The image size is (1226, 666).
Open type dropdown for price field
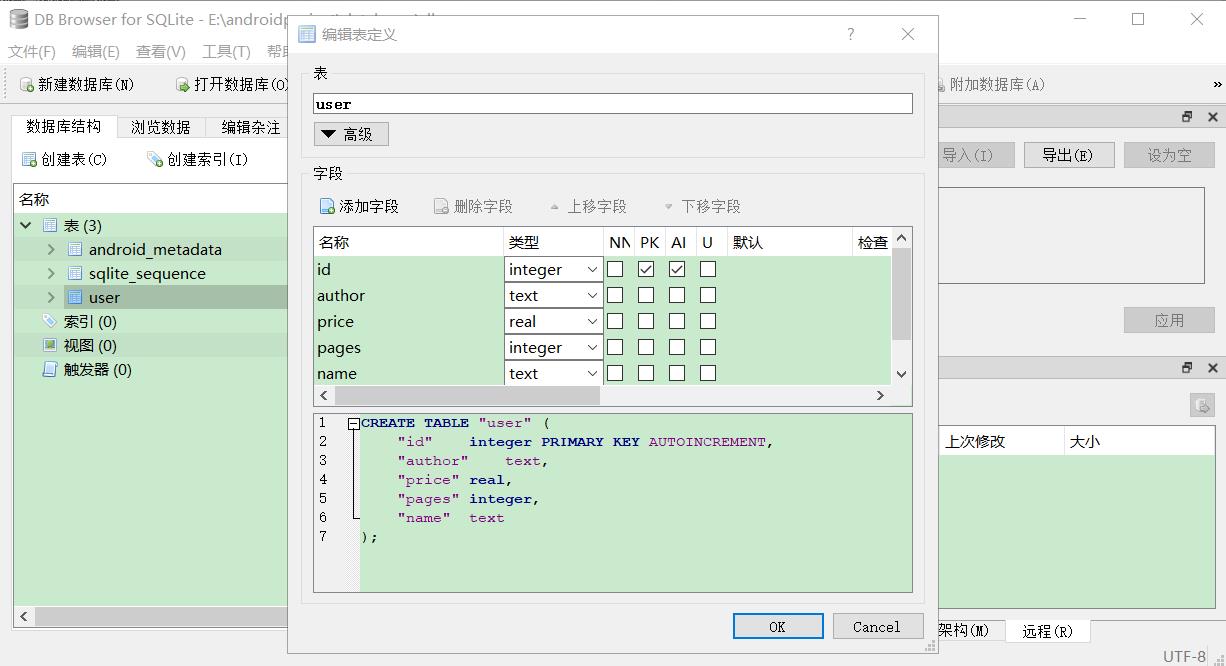(553, 321)
